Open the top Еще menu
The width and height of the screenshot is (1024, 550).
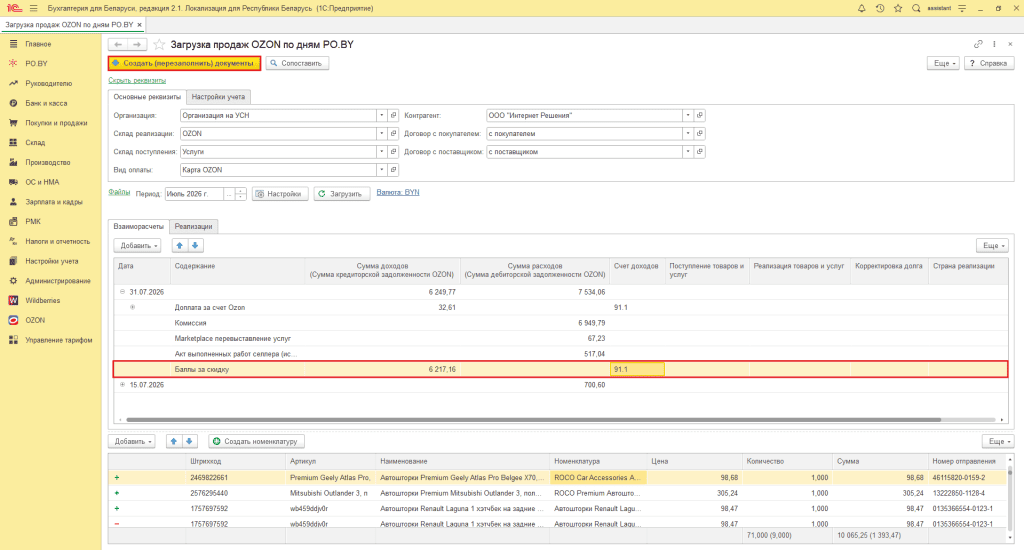[x=944, y=63]
